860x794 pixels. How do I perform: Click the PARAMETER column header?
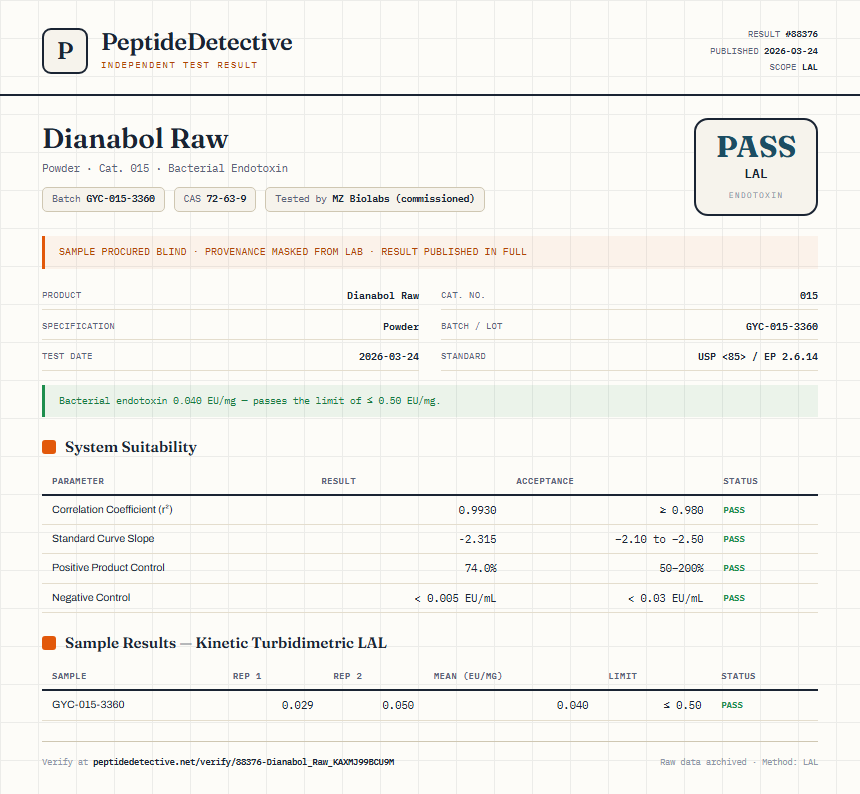point(78,481)
